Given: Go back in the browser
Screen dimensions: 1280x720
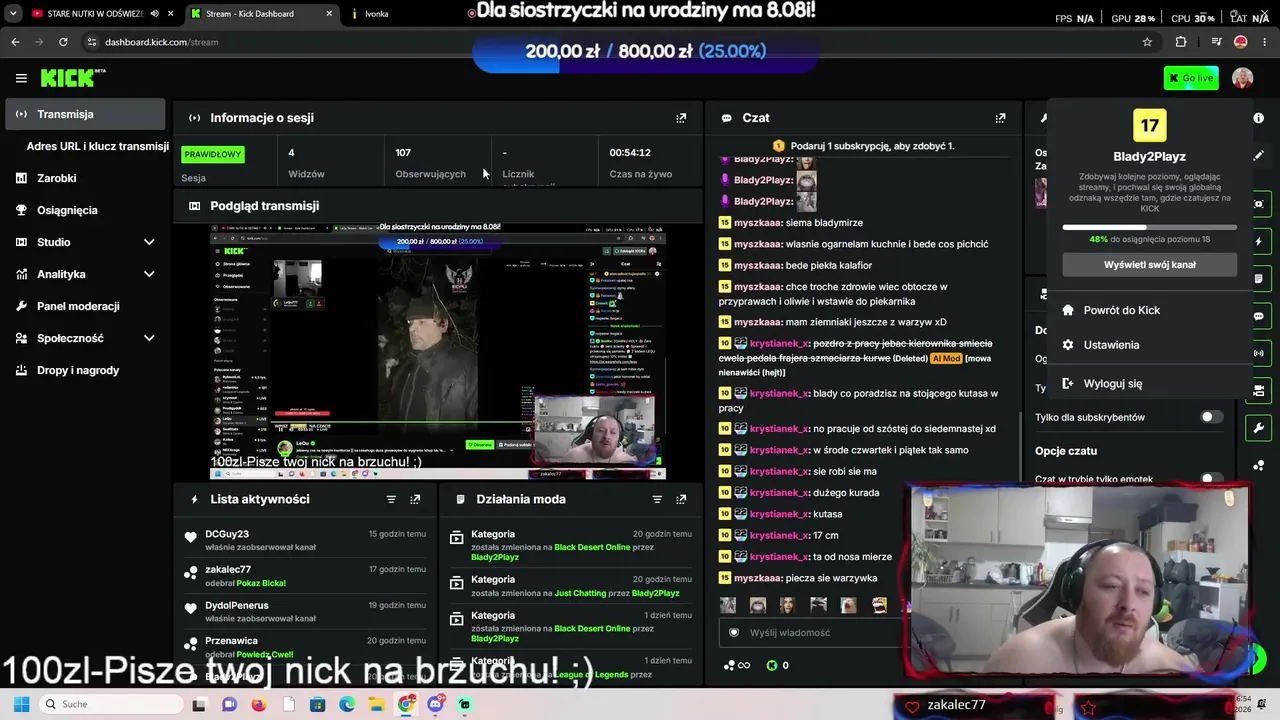Looking at the screenshot, I should (15, 42).
